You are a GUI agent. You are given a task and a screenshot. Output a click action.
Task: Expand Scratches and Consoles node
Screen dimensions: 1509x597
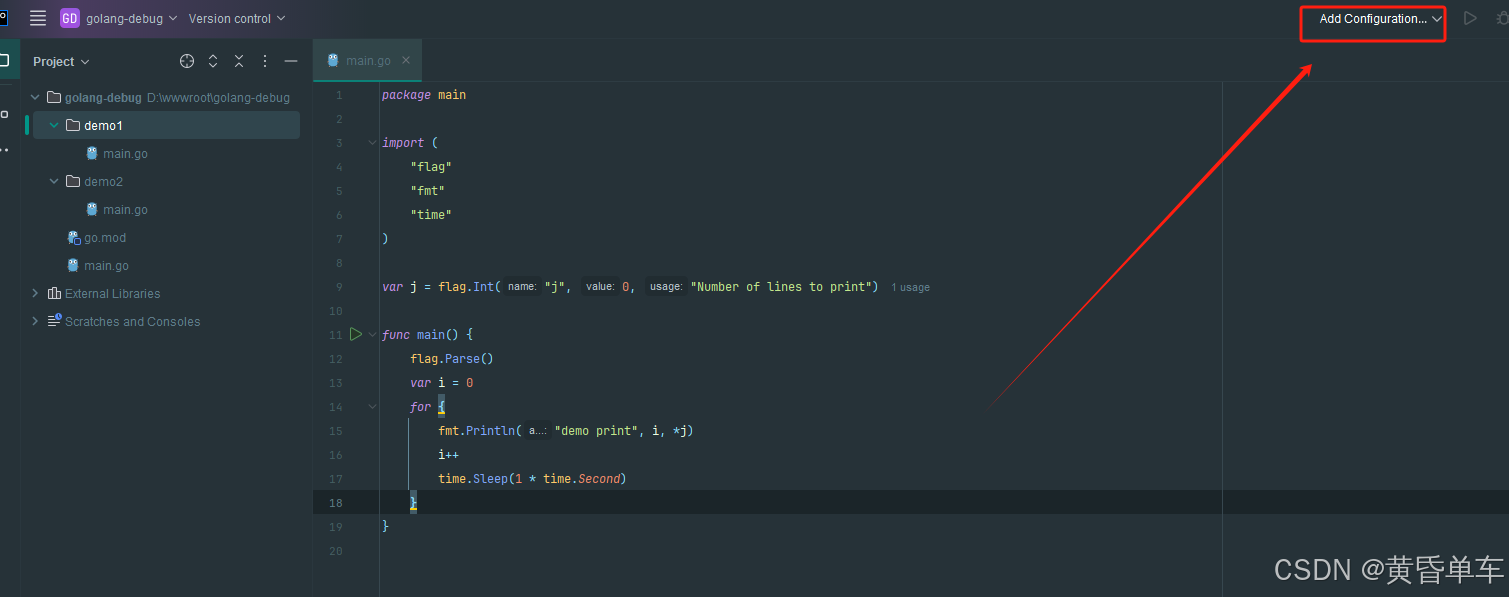(x=35, y=321)
